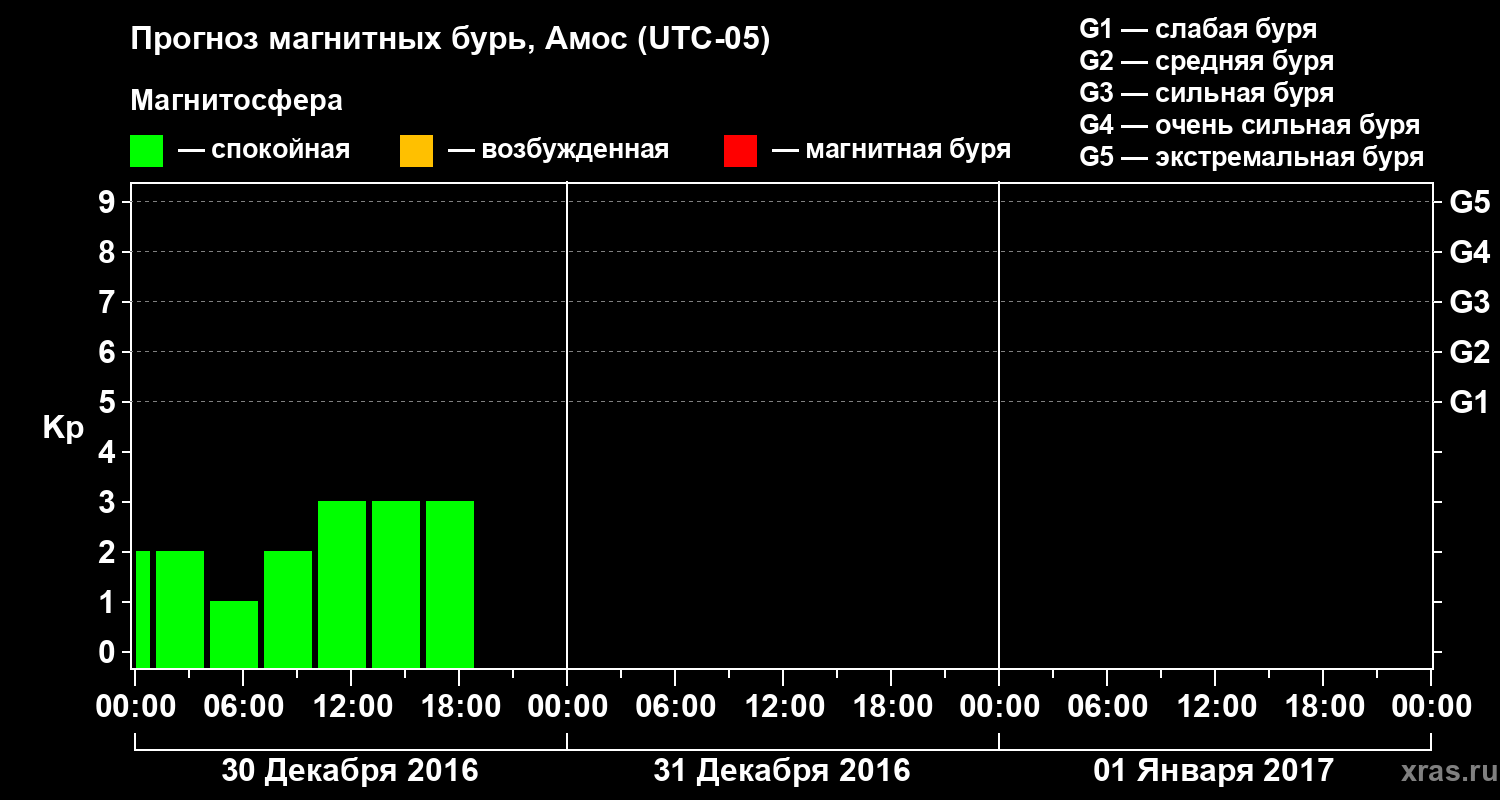Click the last green bar near 18:00
The width and height of the screenshot is (1500, 800).
[450, 584]
